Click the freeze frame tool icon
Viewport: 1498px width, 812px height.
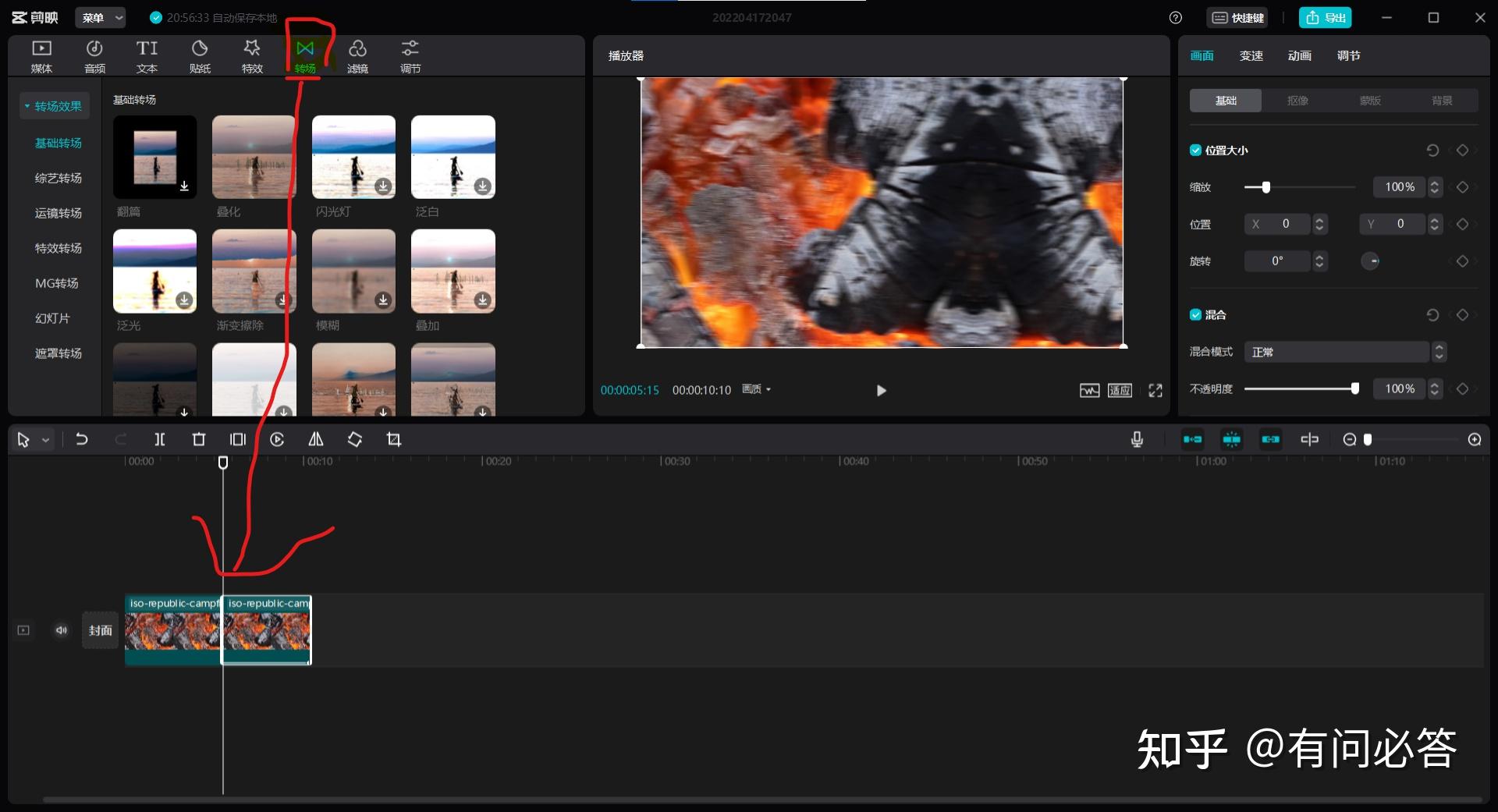238,439
